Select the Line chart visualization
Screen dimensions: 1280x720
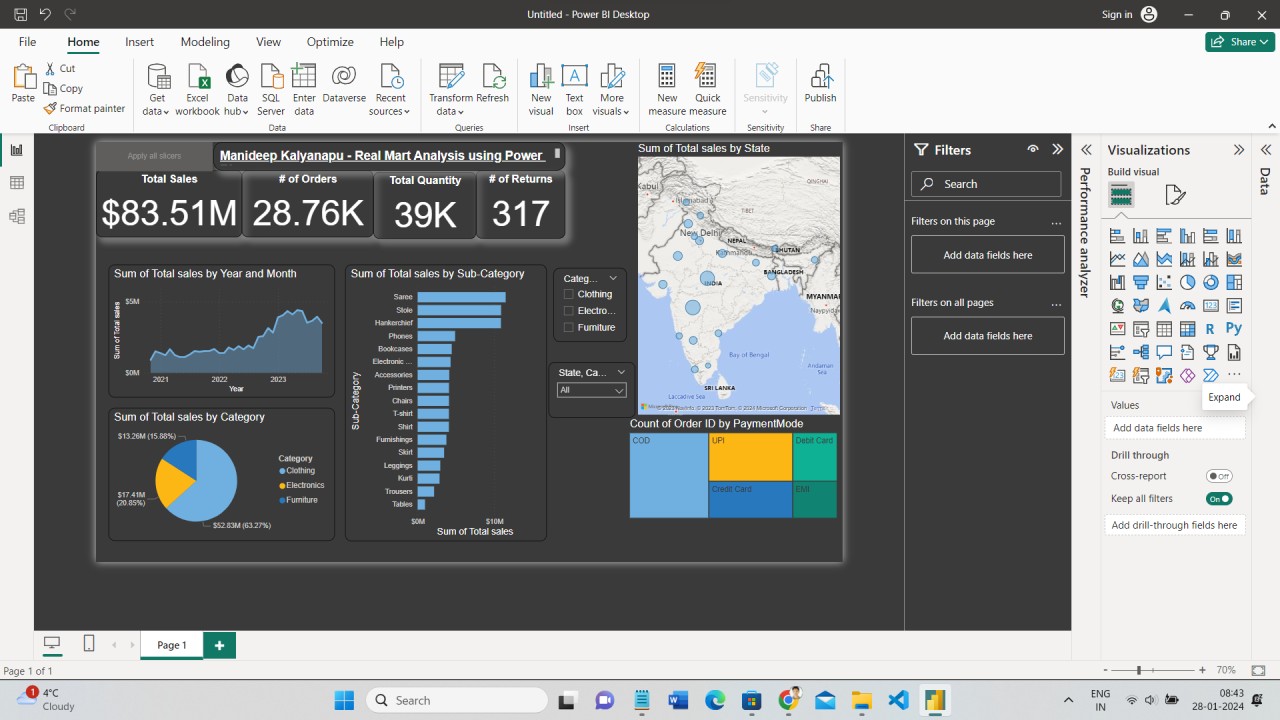[1118, 260]
